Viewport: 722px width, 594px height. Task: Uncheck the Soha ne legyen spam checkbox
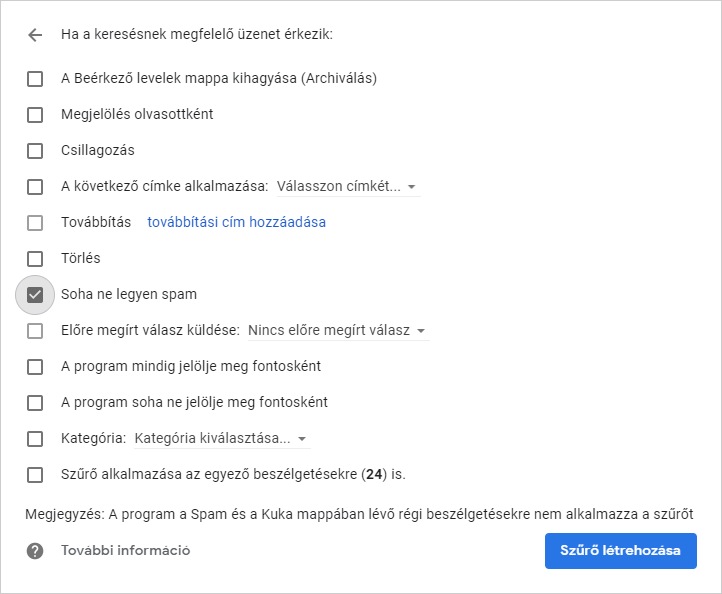(x=35, y=294)
